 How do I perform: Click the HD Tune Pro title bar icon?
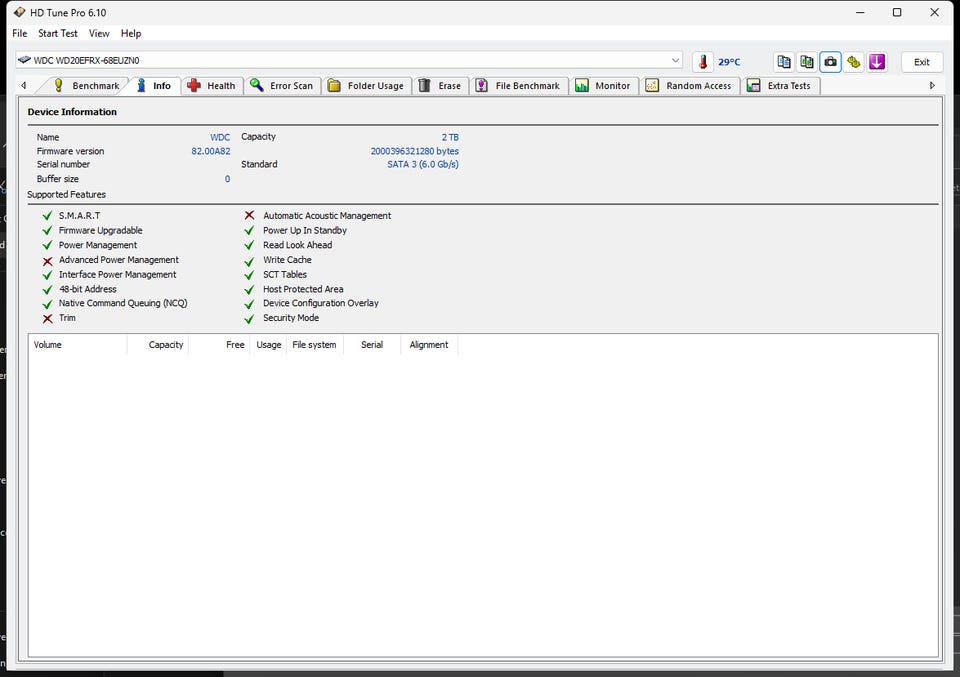[20, 12]
